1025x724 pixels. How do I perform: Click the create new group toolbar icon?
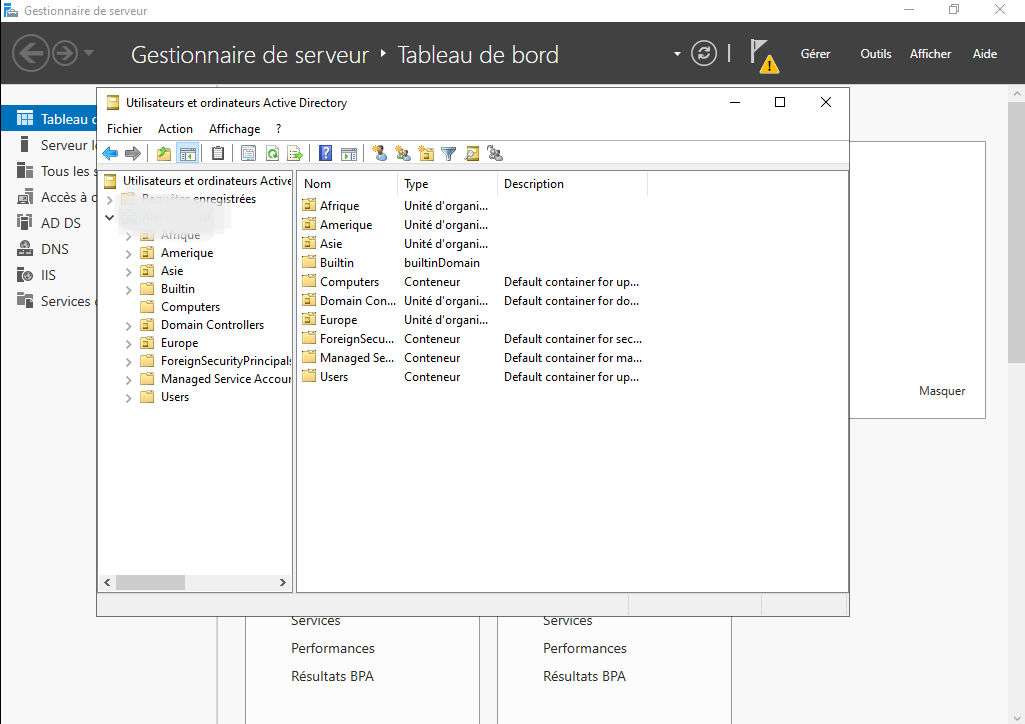(x=403, y=153)
